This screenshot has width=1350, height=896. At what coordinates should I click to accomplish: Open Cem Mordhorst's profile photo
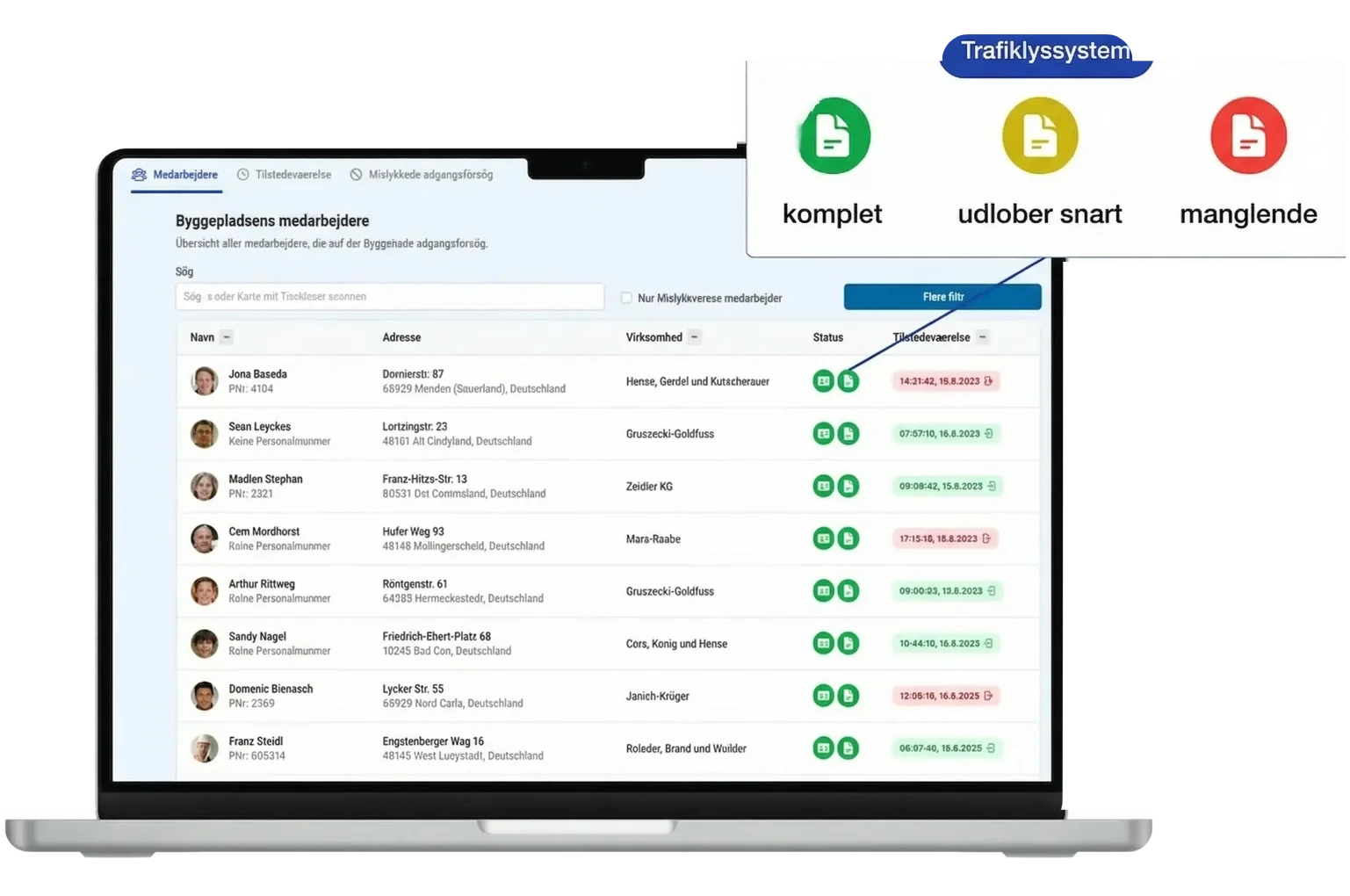(x=205, y=538)
